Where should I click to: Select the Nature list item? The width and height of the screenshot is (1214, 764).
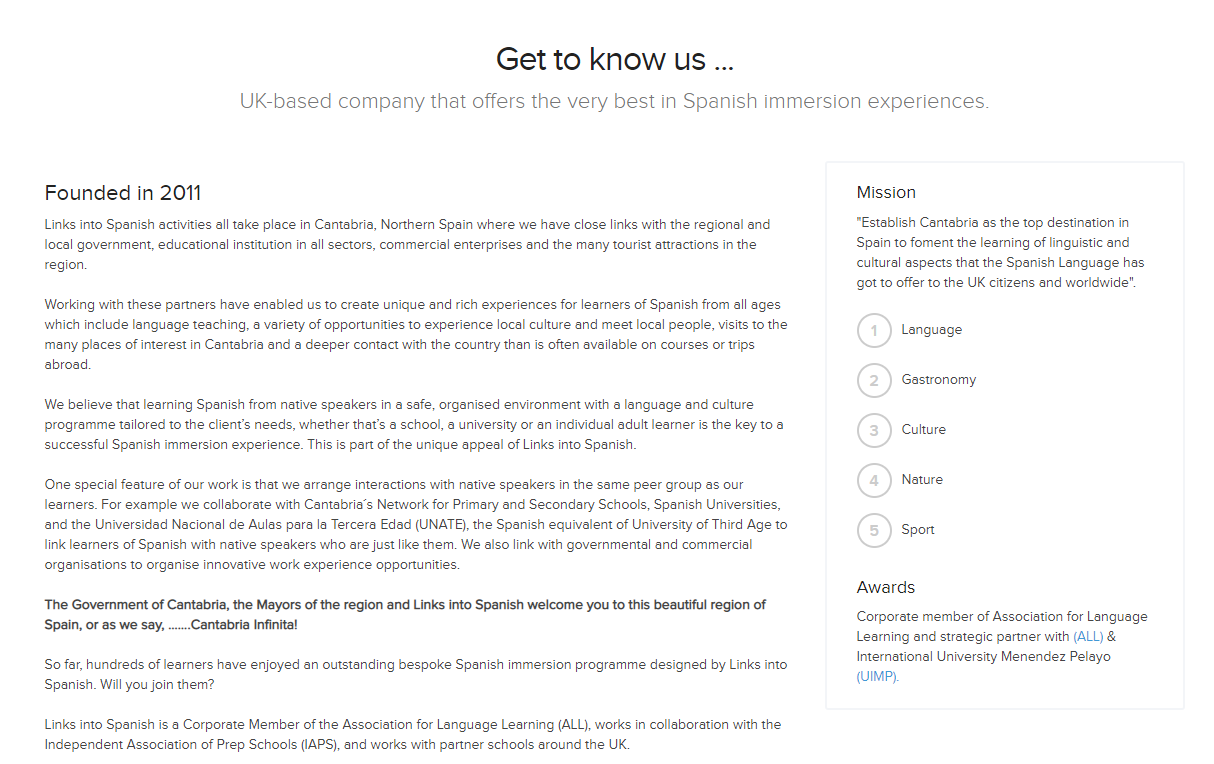pos(922,480)
